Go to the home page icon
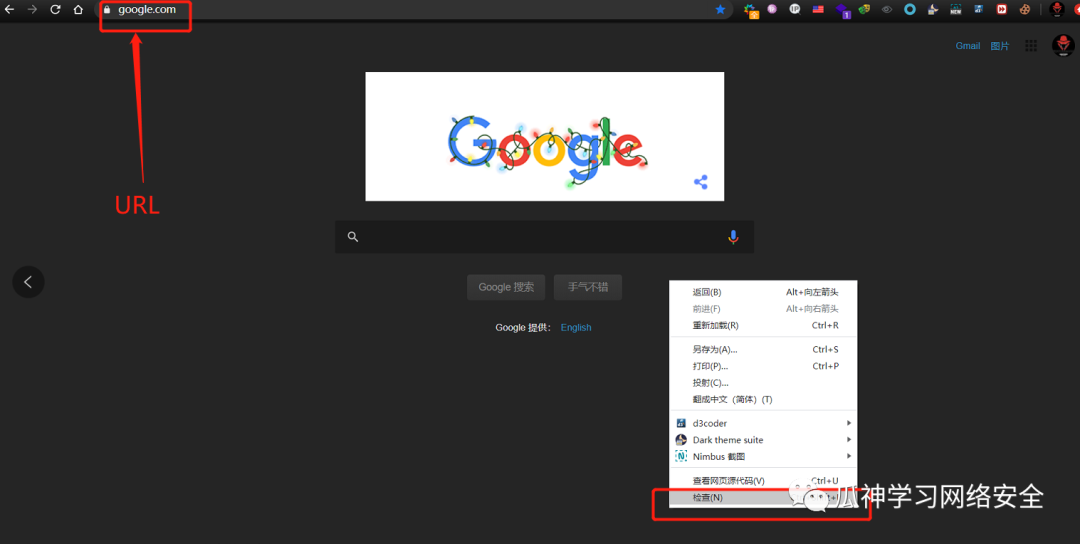The image size is (1080, 544). click(x=79, y=10)
